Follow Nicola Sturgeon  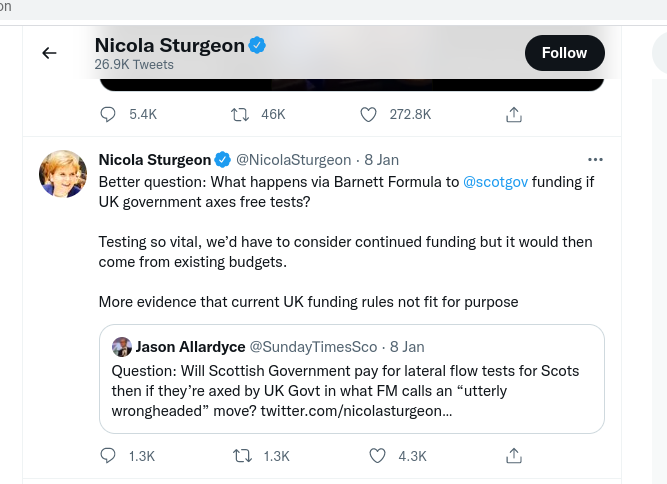click(x=564, y=53)
